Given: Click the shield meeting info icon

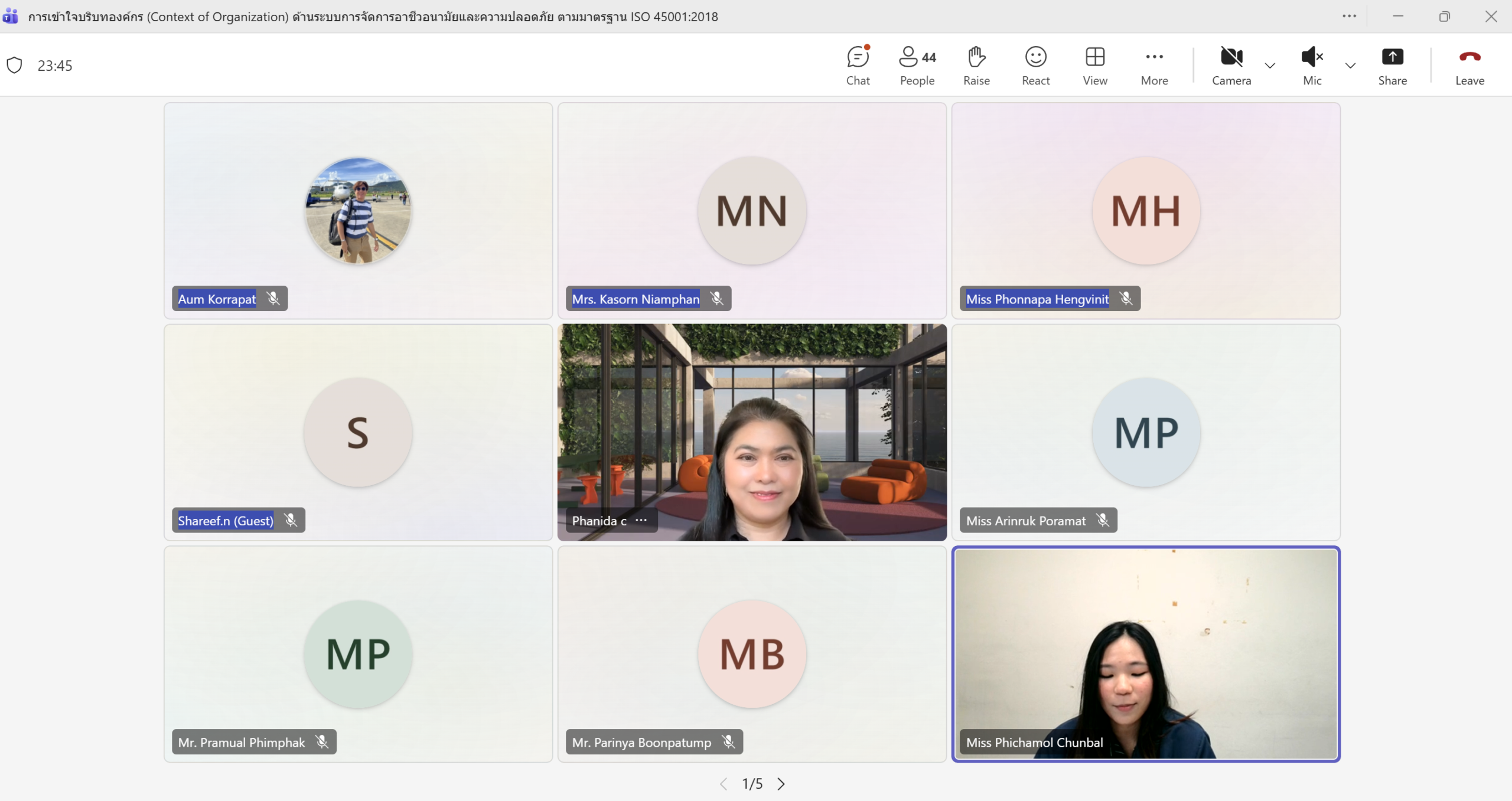Looking at the screenshot, I should (x=15, y=65).
